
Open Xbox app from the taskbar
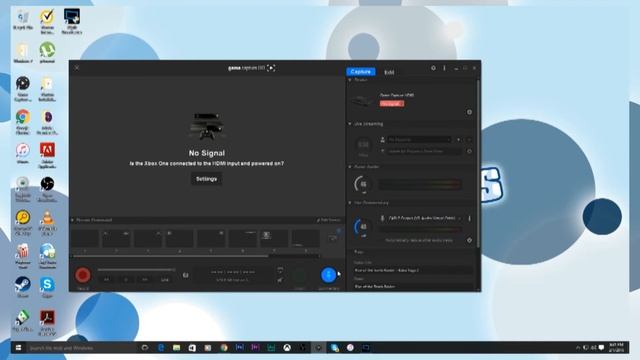point(287,348)
